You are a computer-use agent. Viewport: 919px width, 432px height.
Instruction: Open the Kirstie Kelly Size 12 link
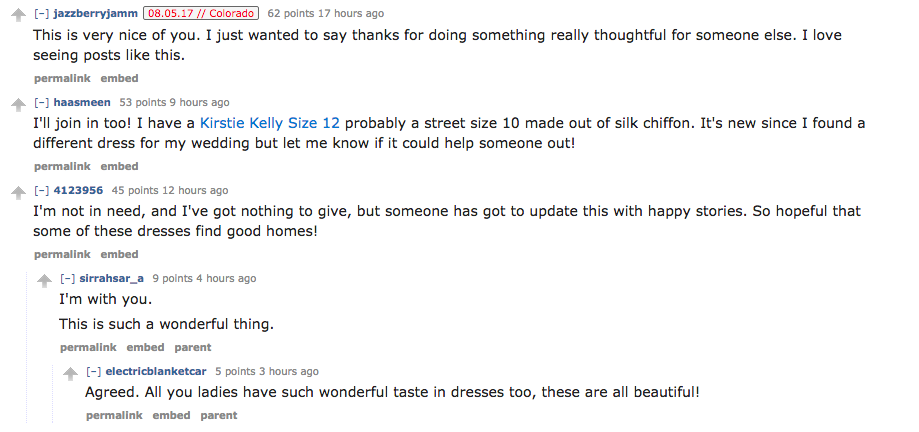click(271, 124)
